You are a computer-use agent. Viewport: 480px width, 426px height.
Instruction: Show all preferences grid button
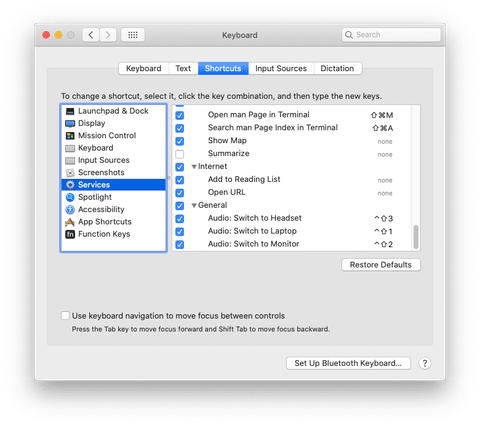point(133,35)
